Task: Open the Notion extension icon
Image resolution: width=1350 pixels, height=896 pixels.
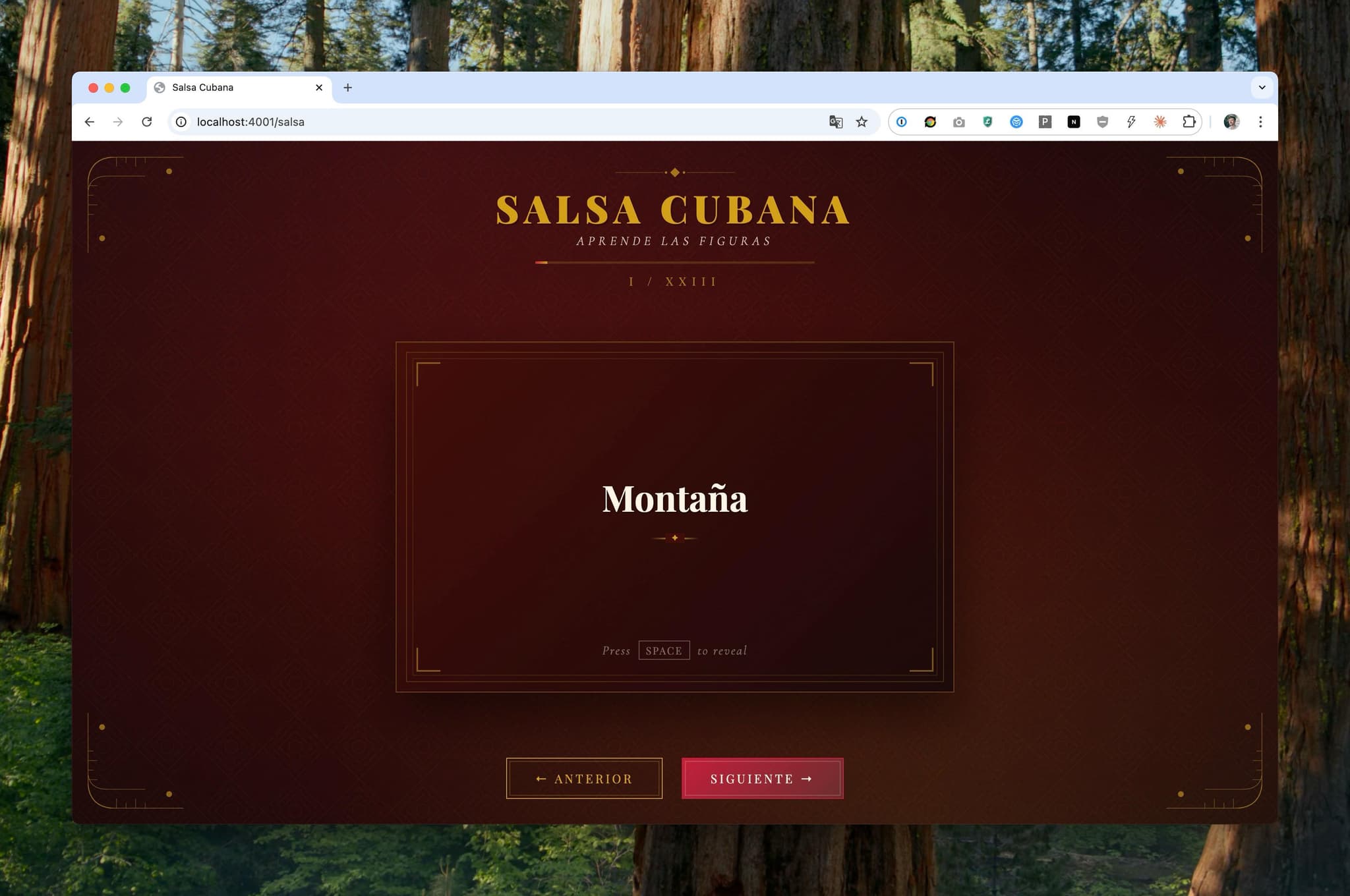Action: 1073,122
